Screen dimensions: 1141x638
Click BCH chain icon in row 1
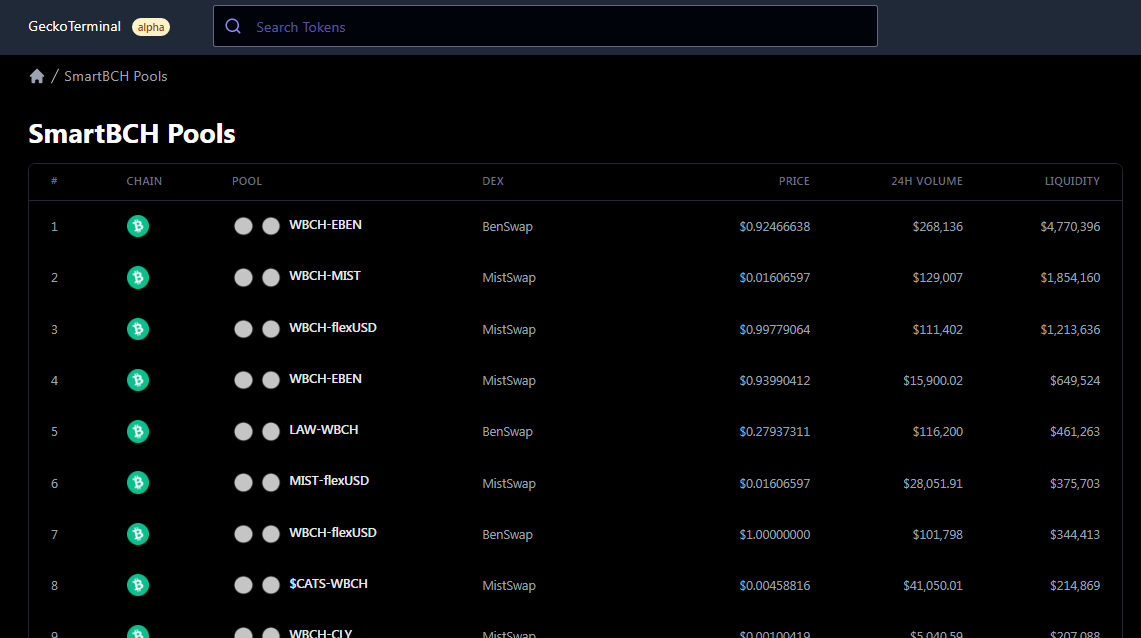coord(138,226)
